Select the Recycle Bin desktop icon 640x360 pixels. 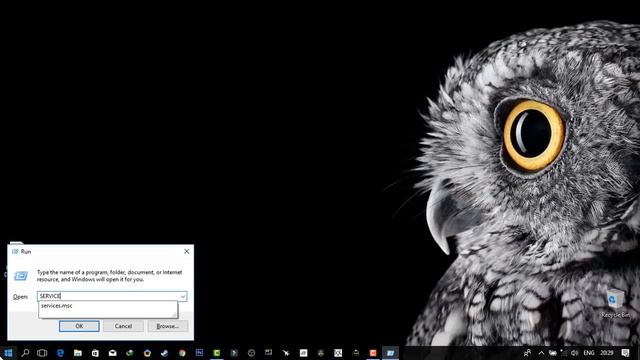click(615, 303)
